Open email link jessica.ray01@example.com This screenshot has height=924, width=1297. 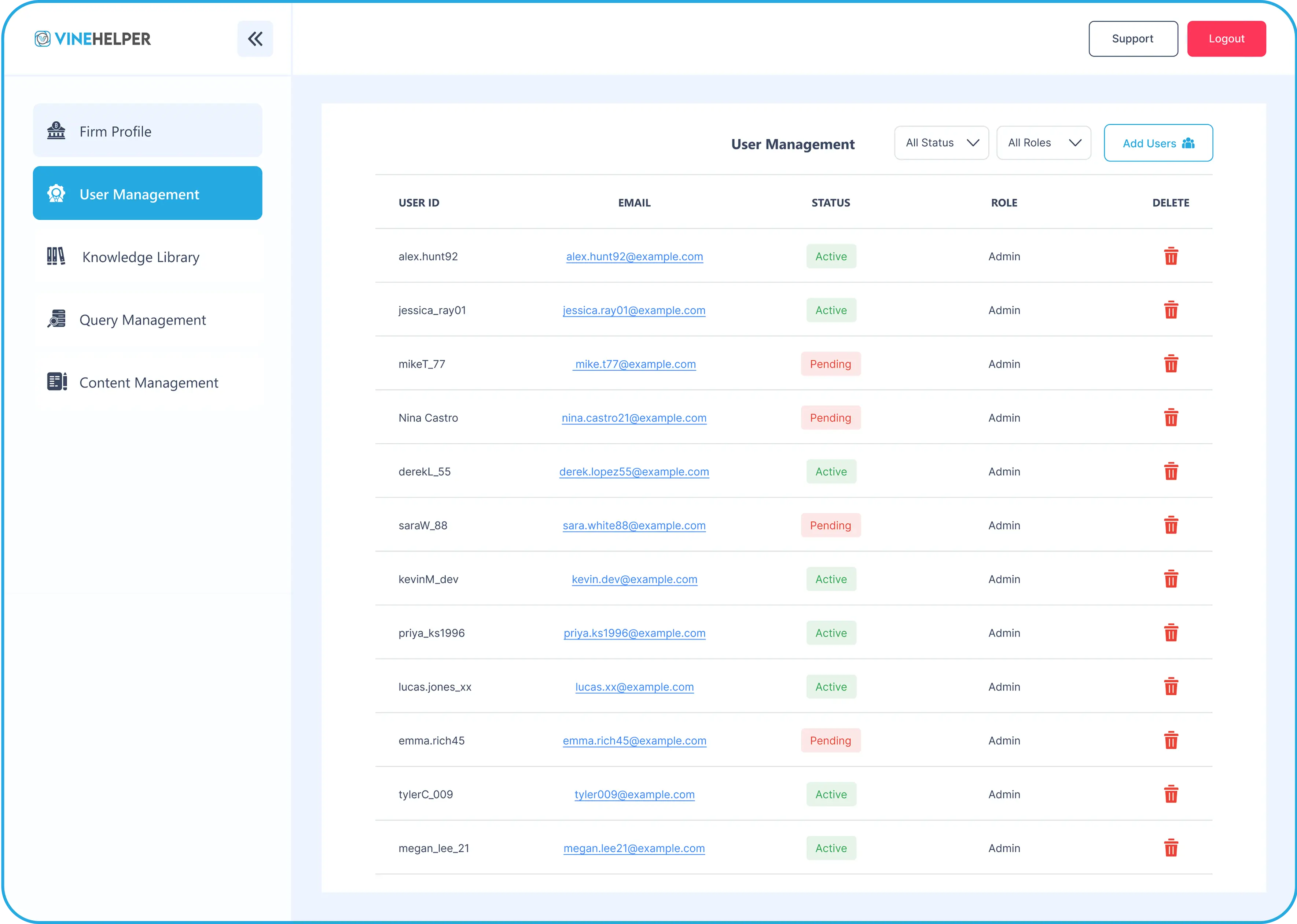(634, 310)
